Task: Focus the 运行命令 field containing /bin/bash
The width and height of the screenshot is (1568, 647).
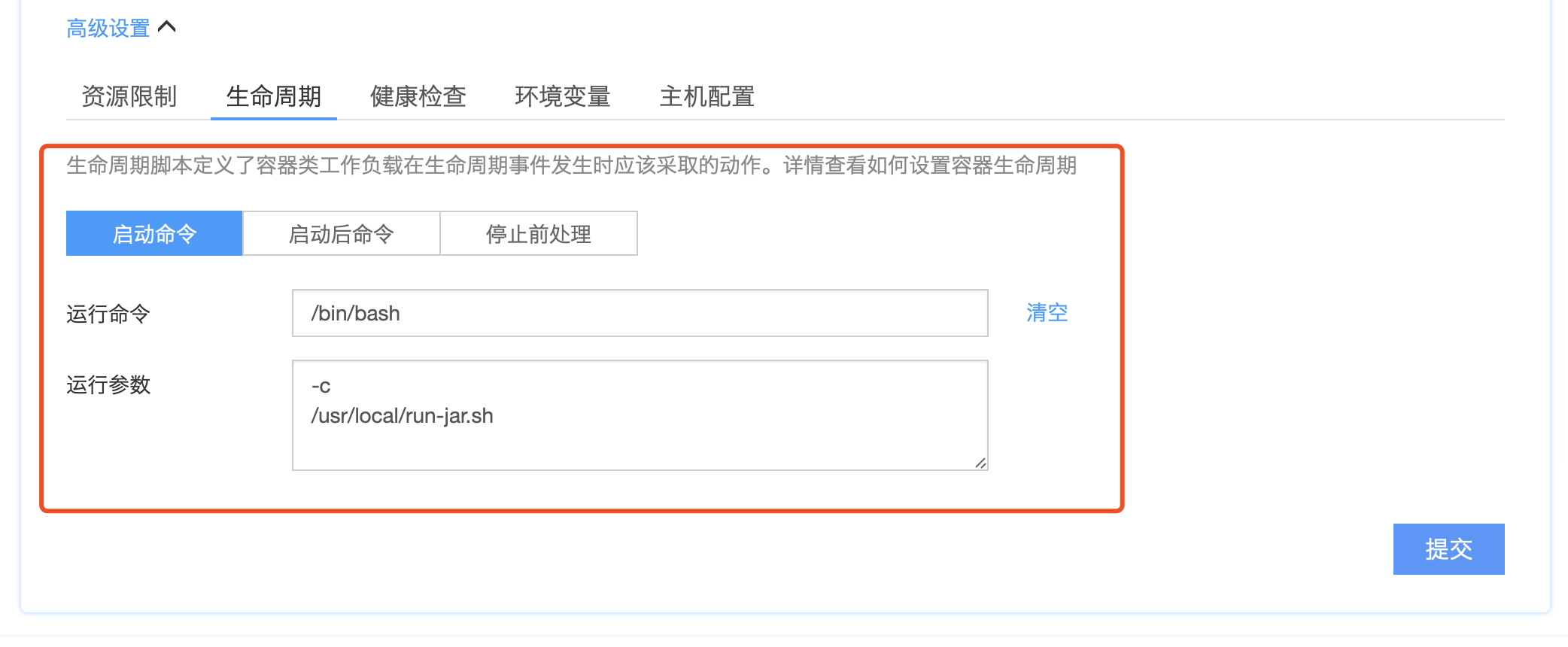Action: [x=640, y=313]
